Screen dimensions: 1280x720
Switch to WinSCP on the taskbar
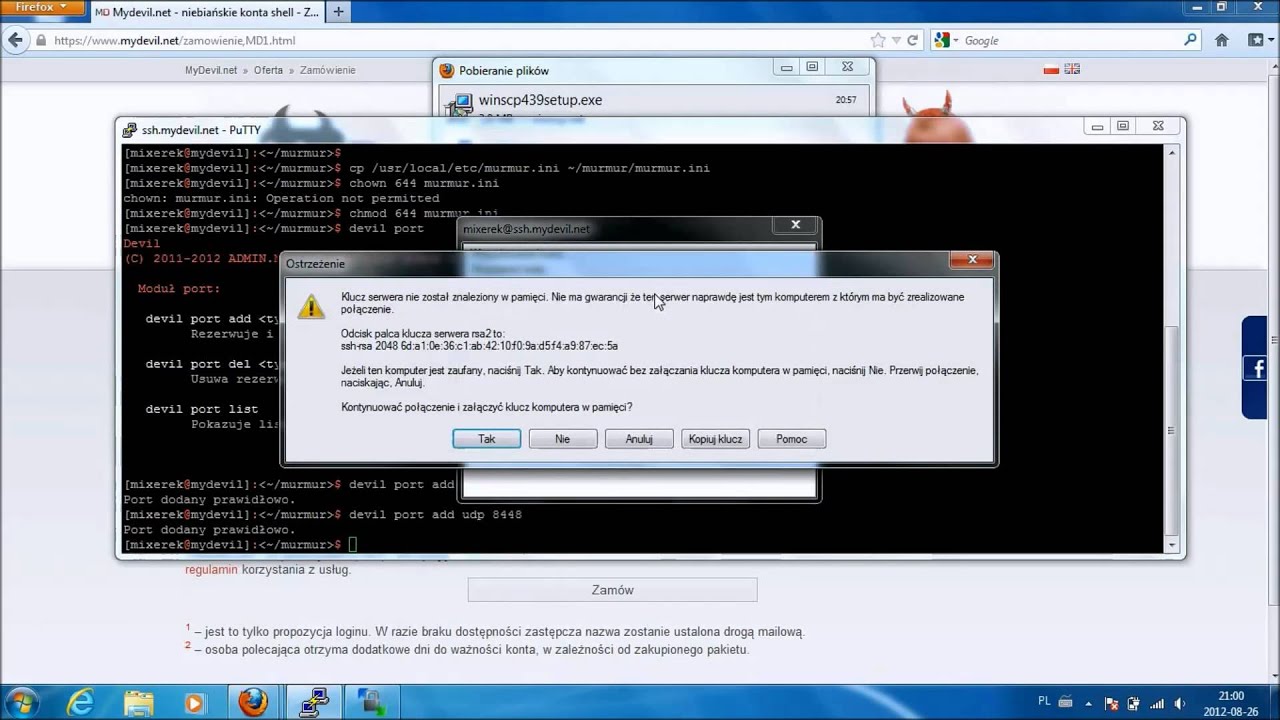click(x=371, y=701)
